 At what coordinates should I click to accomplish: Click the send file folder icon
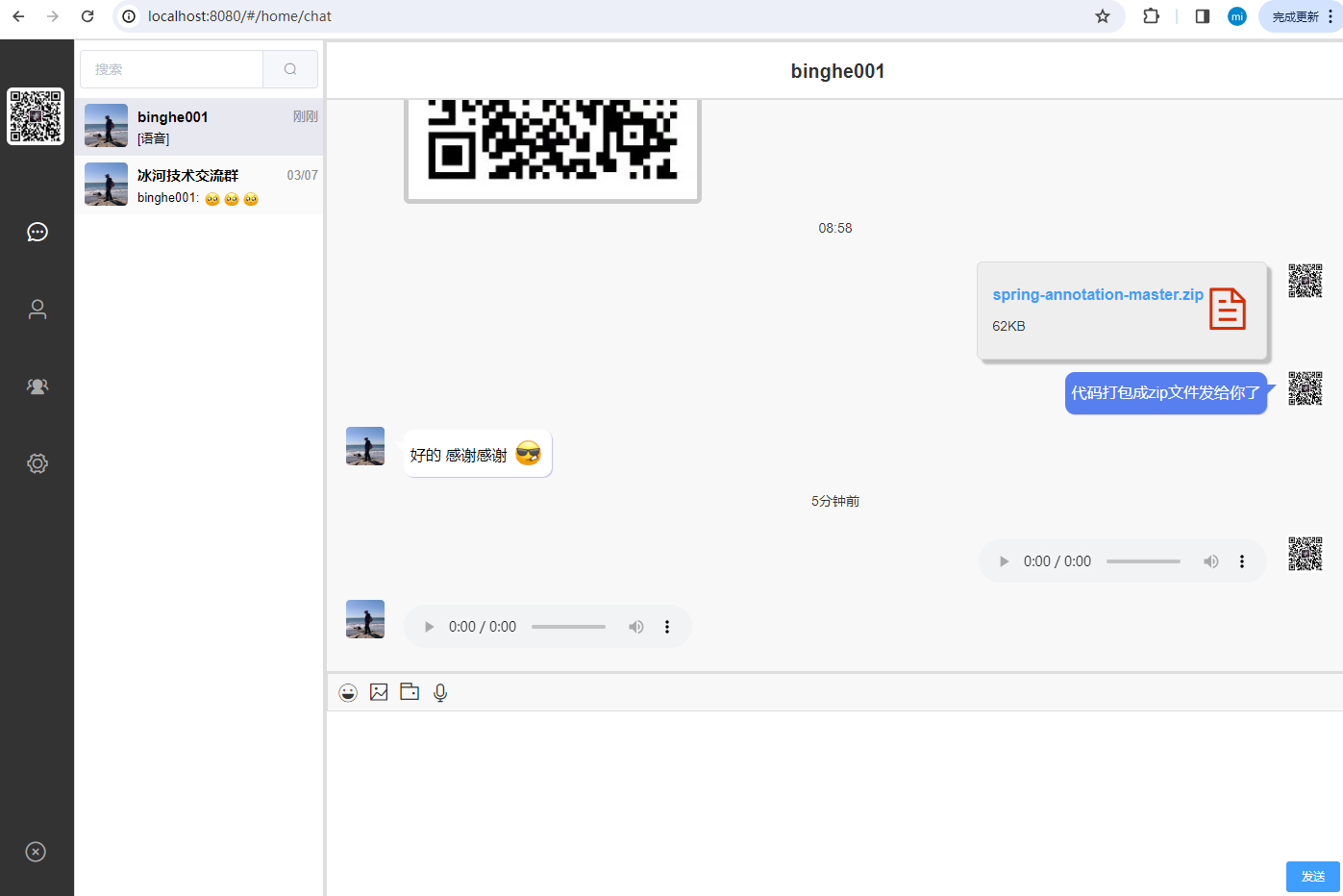click(x=410, y=692)
